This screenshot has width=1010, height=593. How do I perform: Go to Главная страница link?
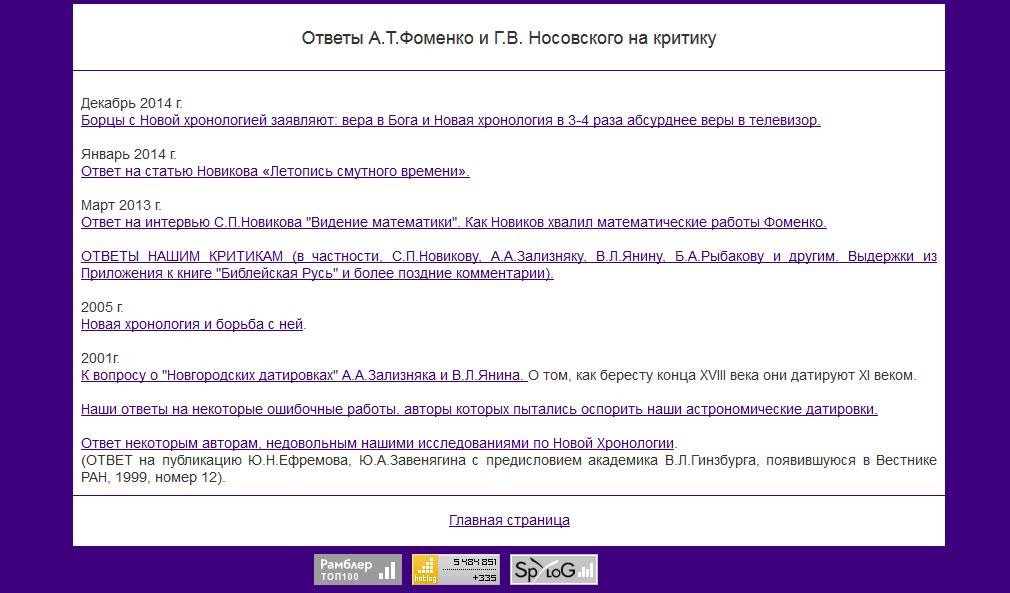[x=509, y=520]
